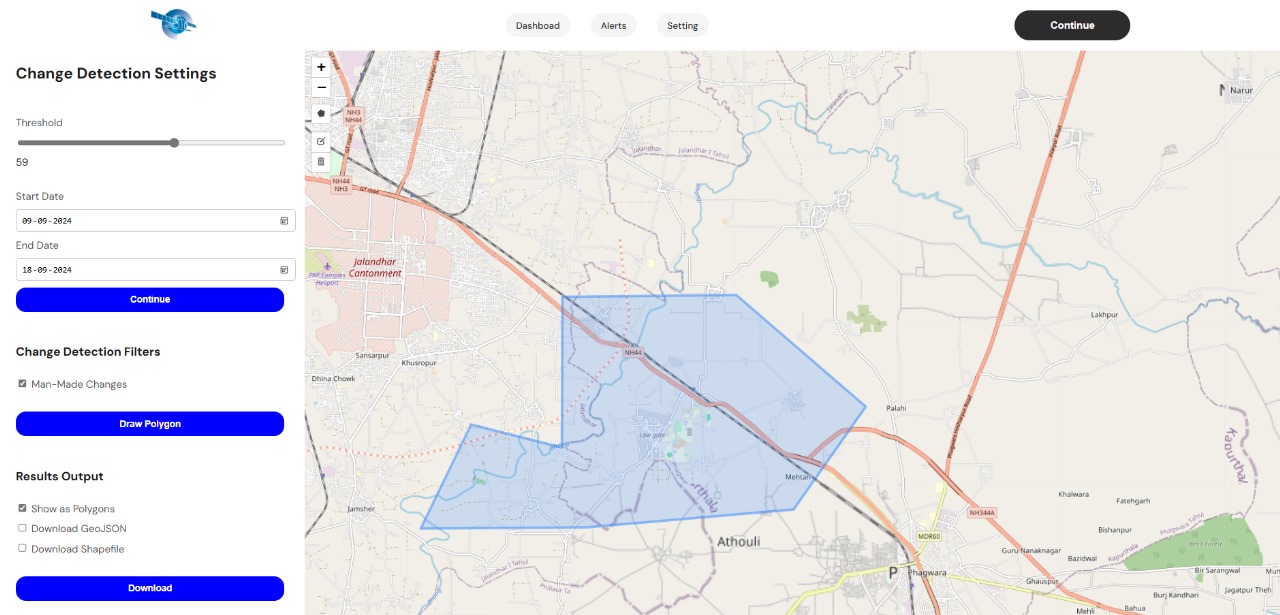Screen dimensions: 1280x615
Task: Go to the Alerts tab
Action: coord(613,25)
